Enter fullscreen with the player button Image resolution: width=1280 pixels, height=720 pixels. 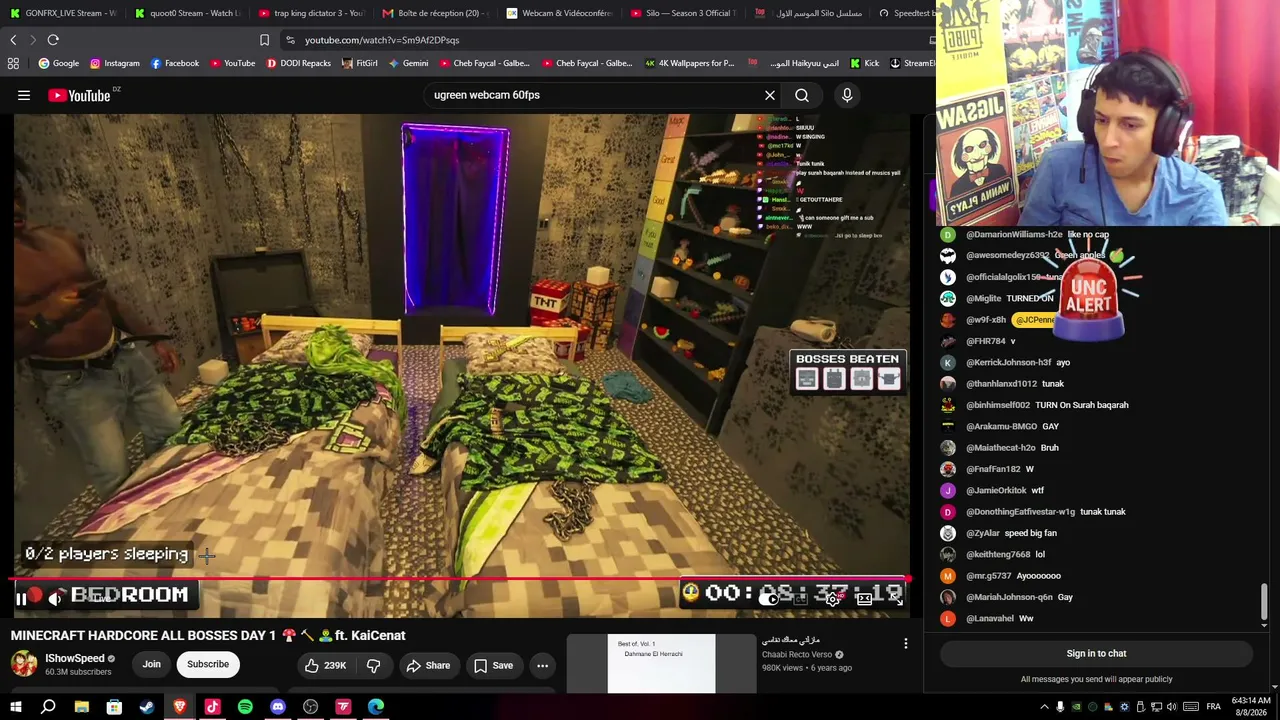tap(895, 599)
